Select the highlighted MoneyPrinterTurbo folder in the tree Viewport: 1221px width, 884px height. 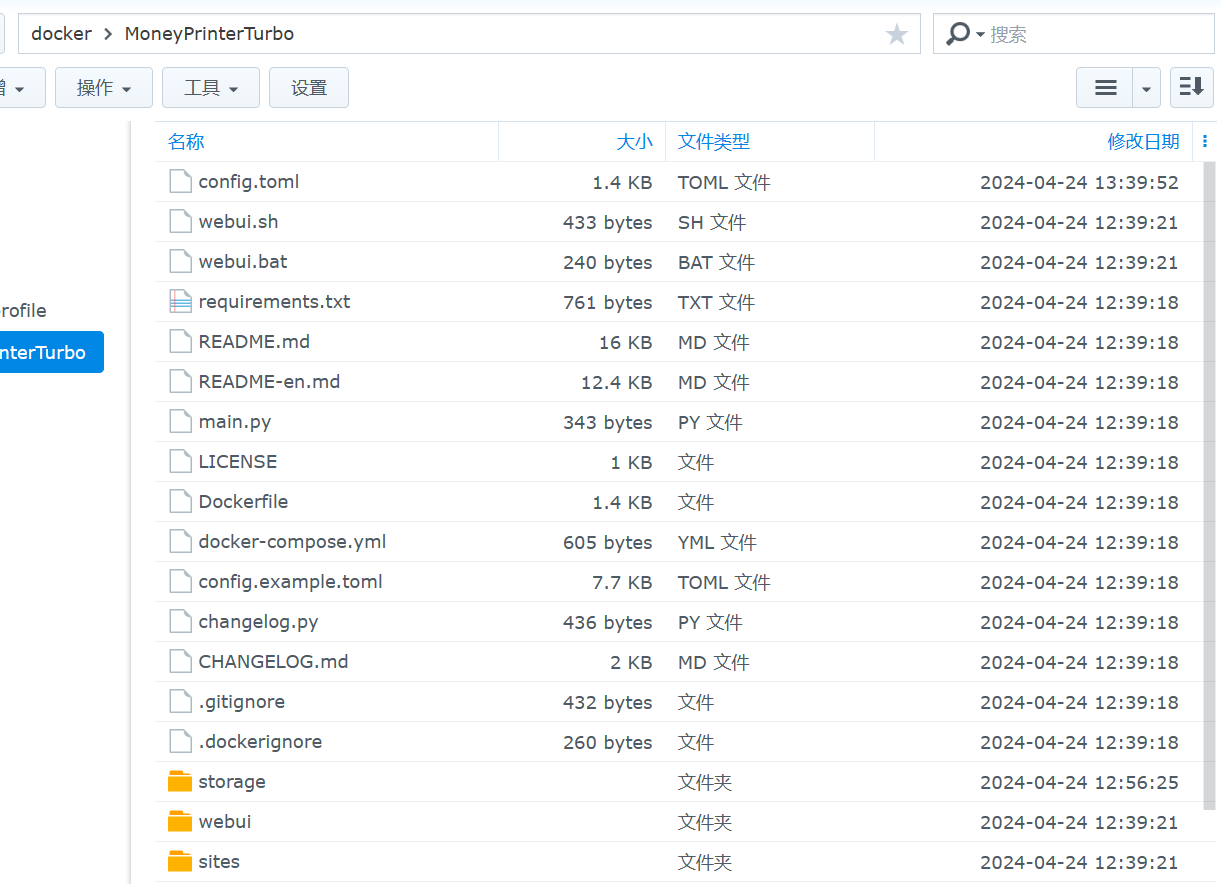(x=50, y=352)
